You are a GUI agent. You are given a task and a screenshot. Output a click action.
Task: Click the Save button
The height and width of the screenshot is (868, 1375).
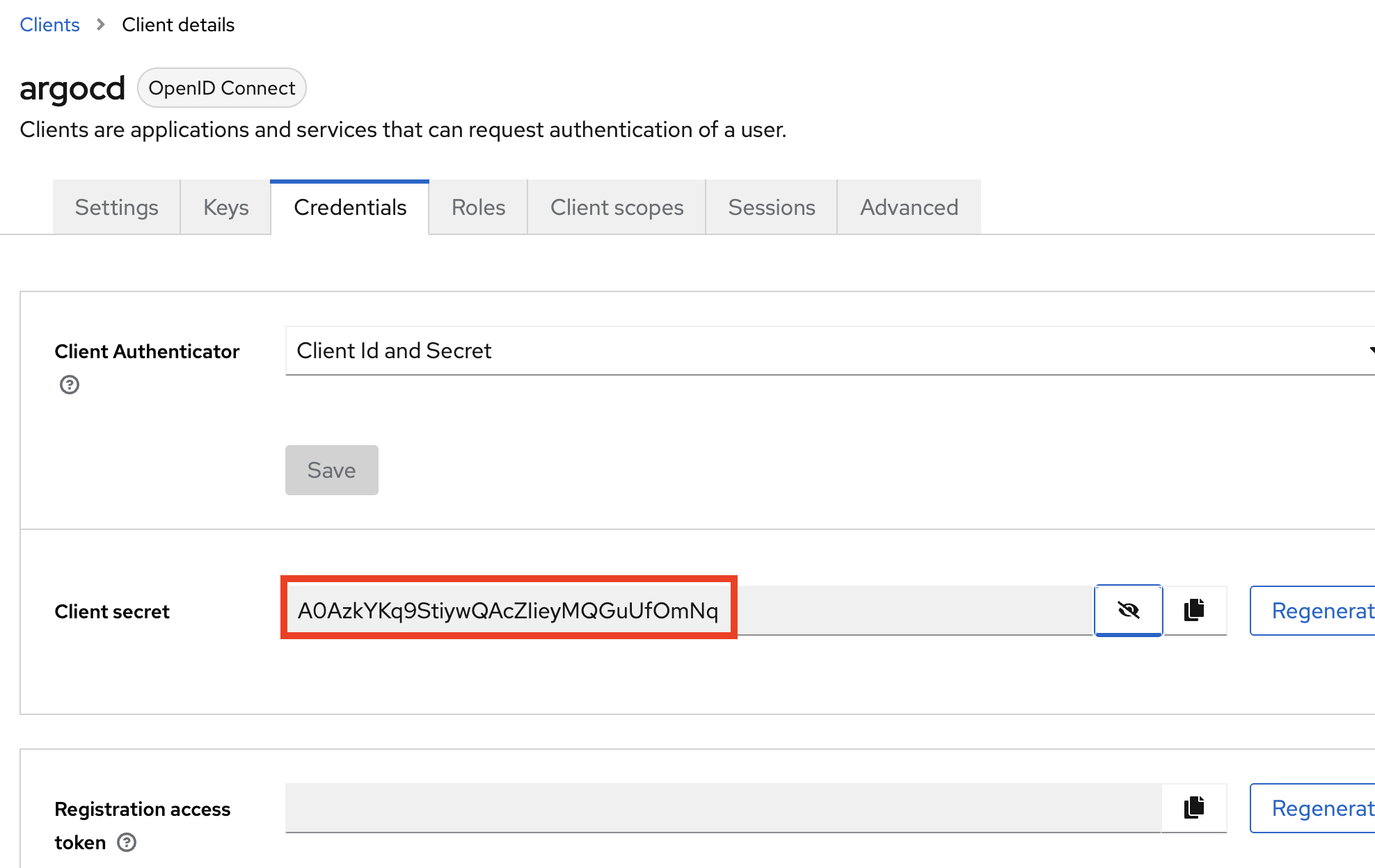click(331, 470)
